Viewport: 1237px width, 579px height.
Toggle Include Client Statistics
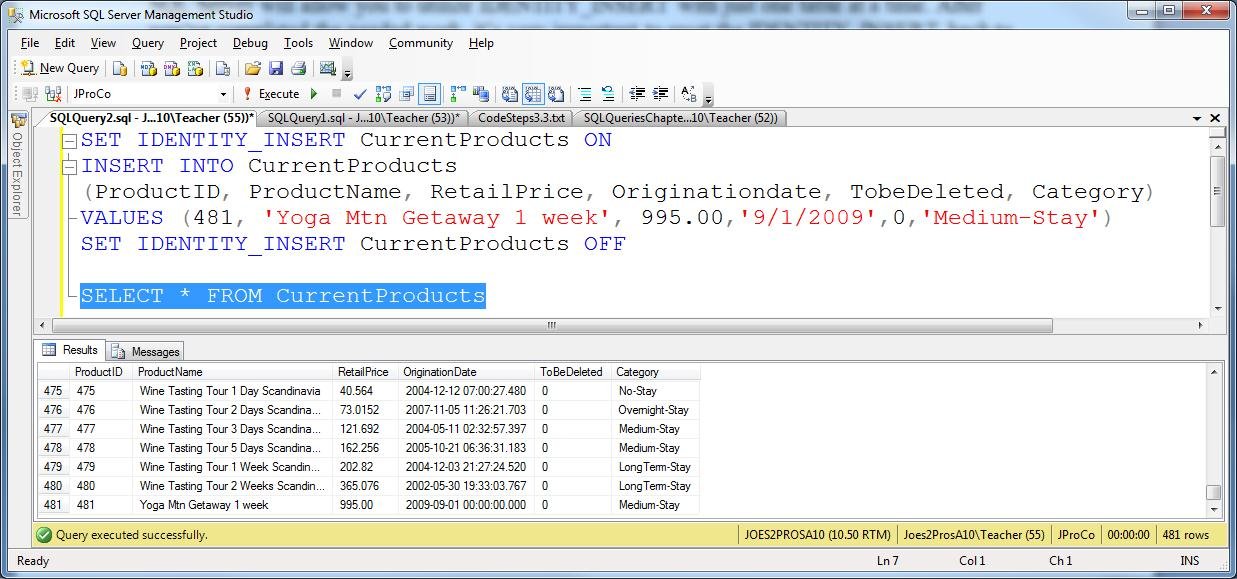(x=481, y=94)
